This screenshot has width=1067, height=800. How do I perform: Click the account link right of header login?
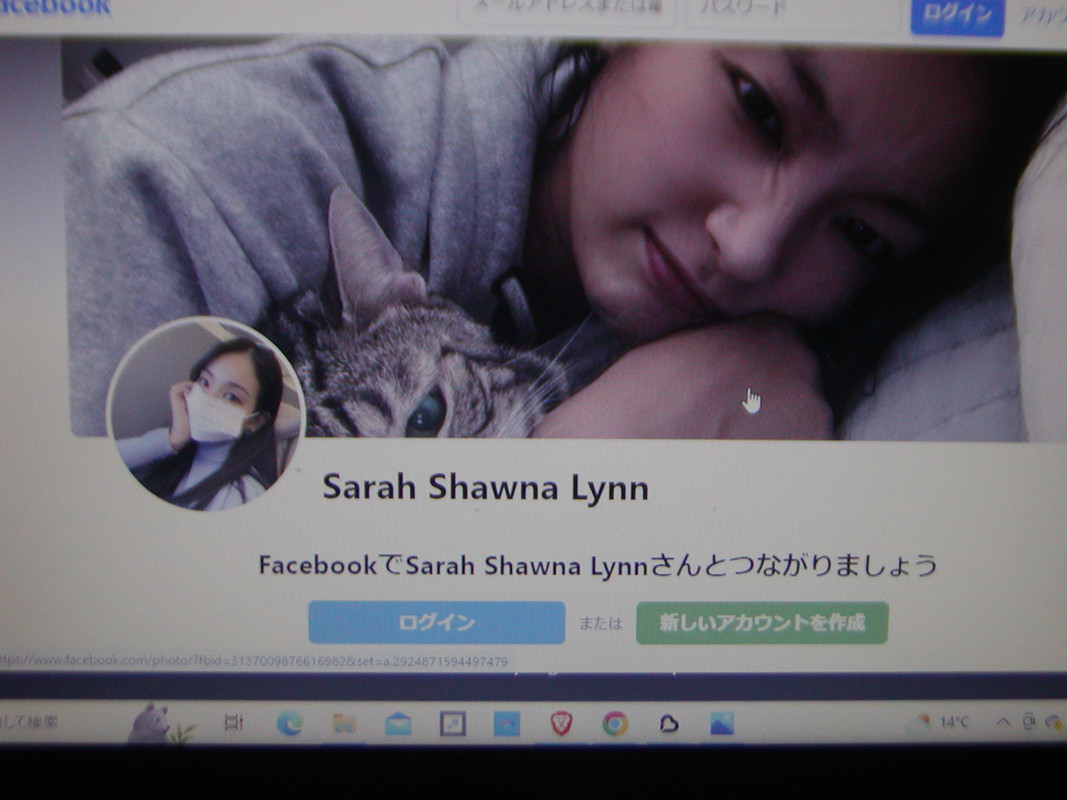[x=1043, y=15]
